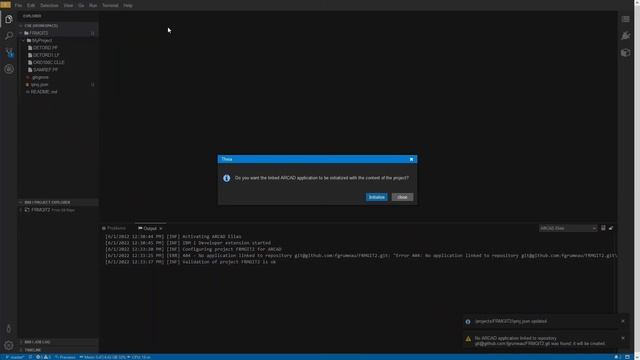
Task: Click the Initialize button in the dialog
Action: [377, 197]
